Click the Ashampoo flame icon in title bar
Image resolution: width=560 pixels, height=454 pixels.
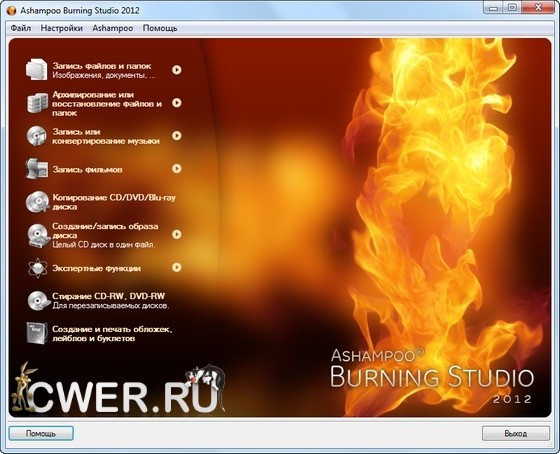pos(11,10)
